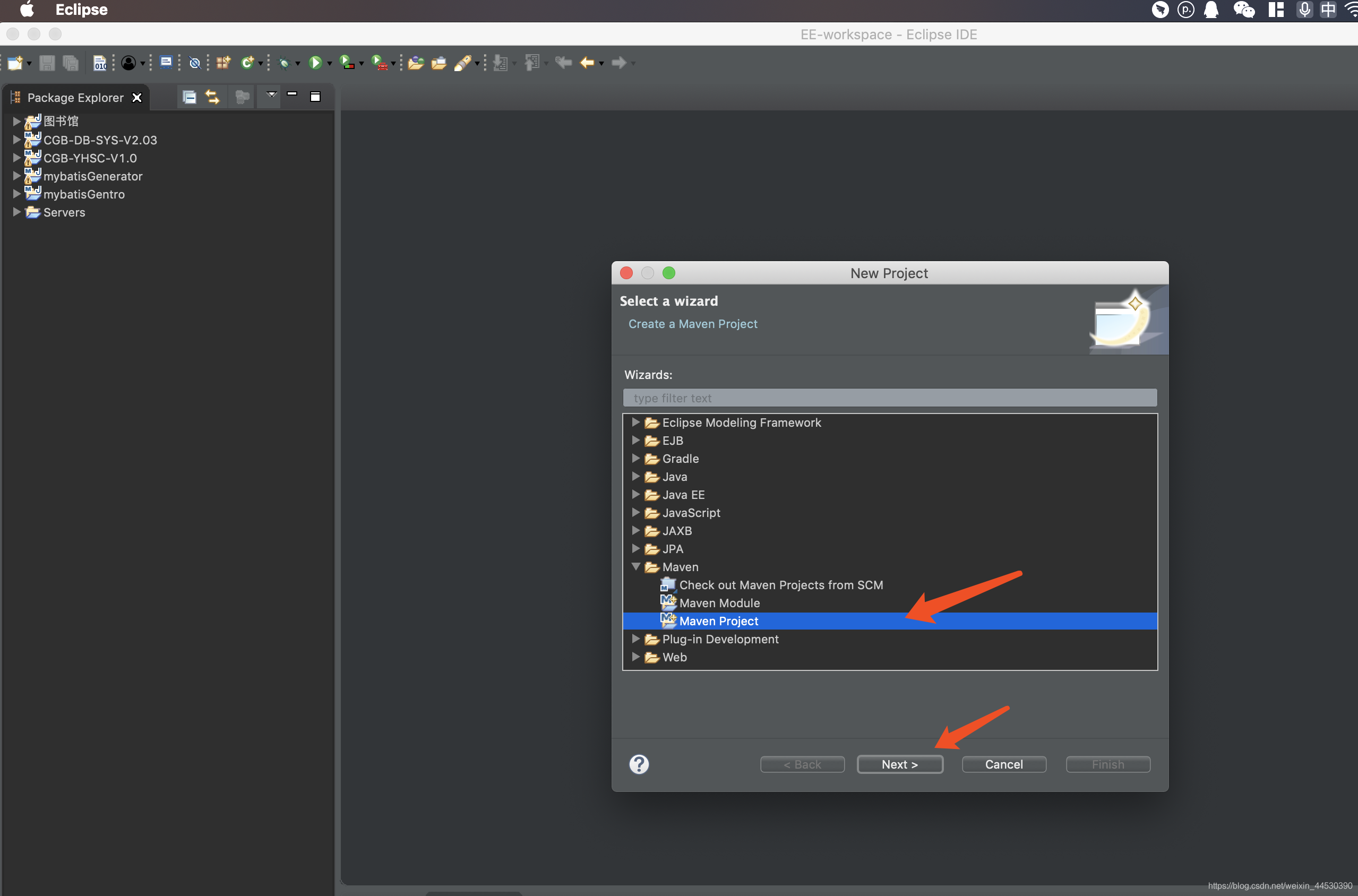Click the type filter text field
This screenshot has height=896, width=1358.
tap(890, 398)
